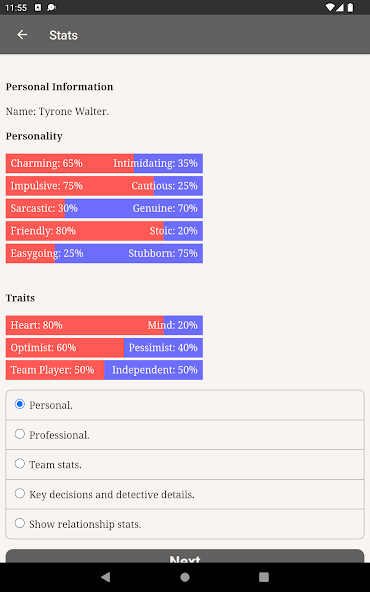Tap the Wi-Fi status bar icon

point(330,7)
